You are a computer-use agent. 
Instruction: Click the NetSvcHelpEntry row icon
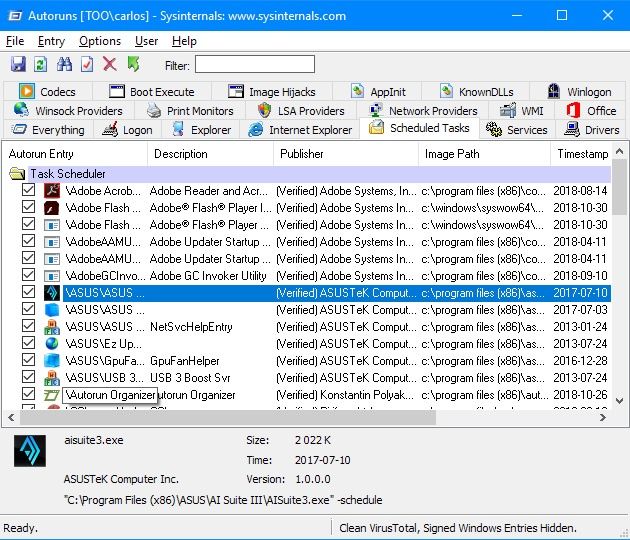tap(52, 327)
